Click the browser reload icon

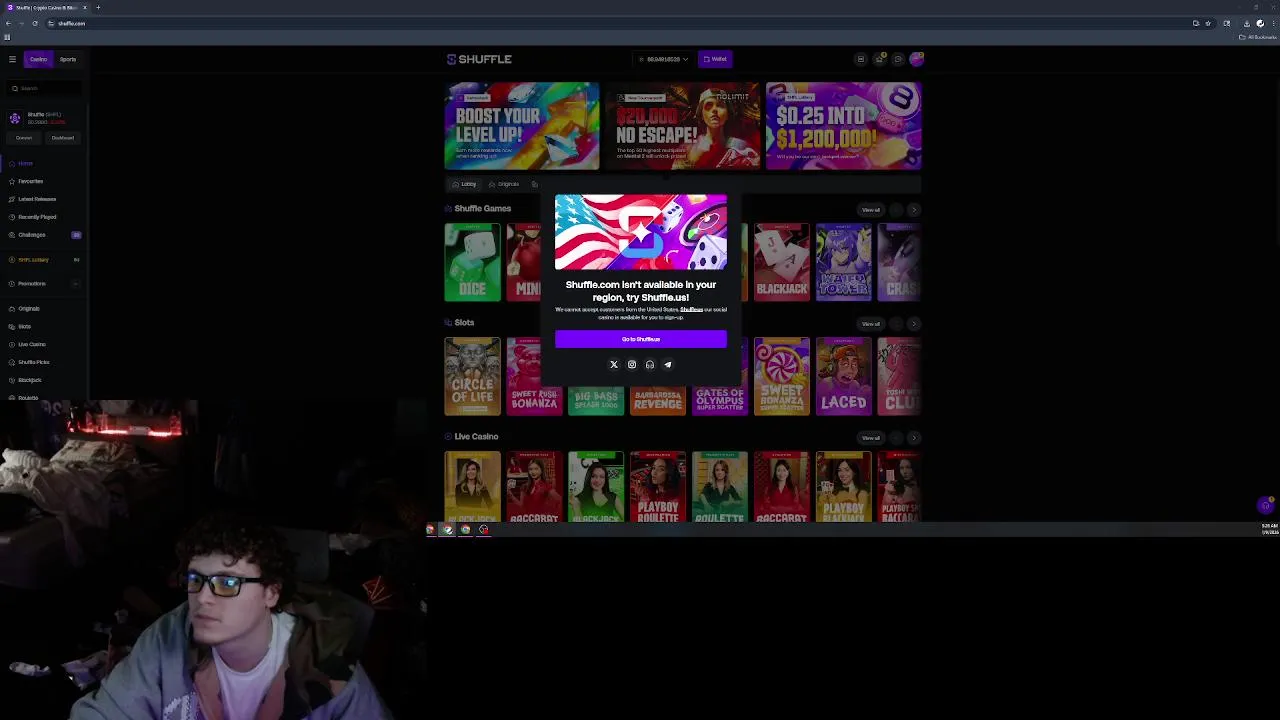pos(35,23)
